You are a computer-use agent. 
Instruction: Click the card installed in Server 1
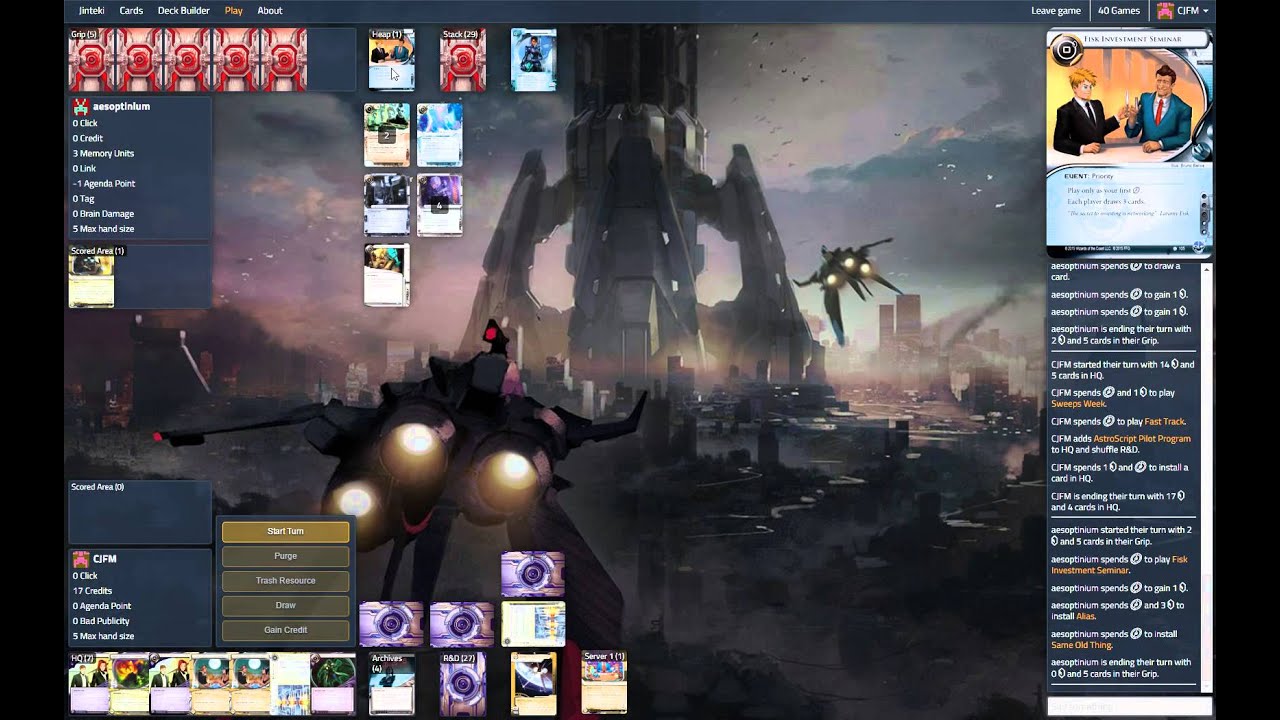coord(605,684)
